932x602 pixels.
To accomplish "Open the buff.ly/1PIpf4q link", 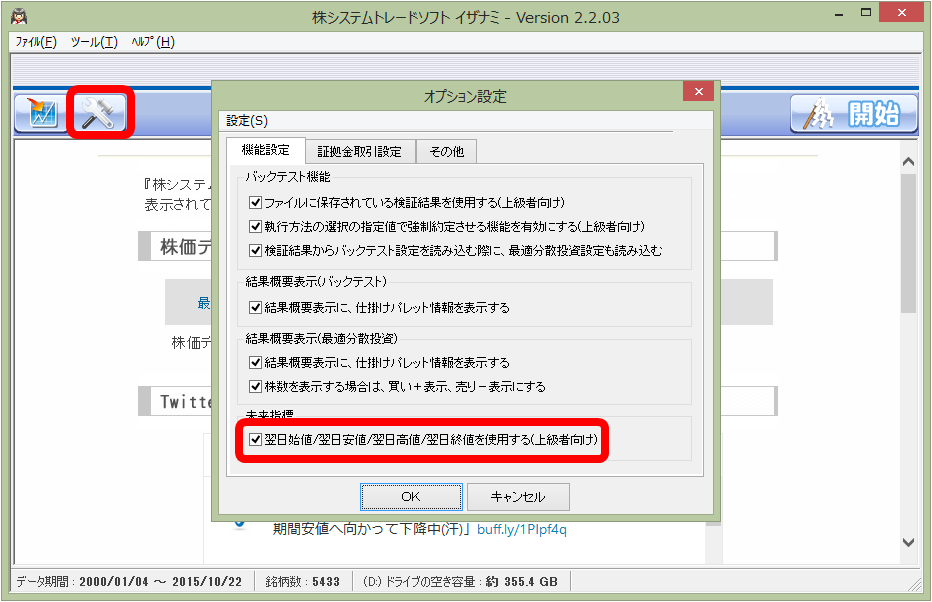I will point(522,529).
